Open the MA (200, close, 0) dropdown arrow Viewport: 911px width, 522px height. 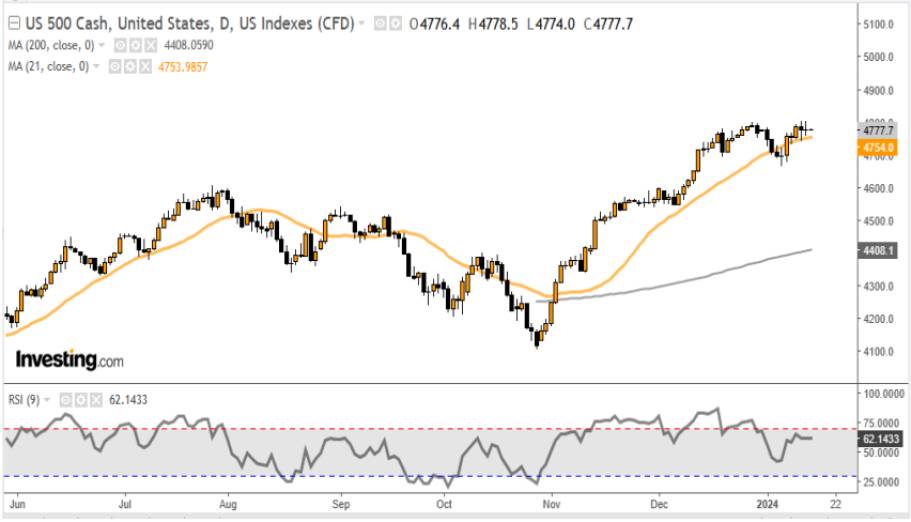pyautogui.click(x=101, y=45)
